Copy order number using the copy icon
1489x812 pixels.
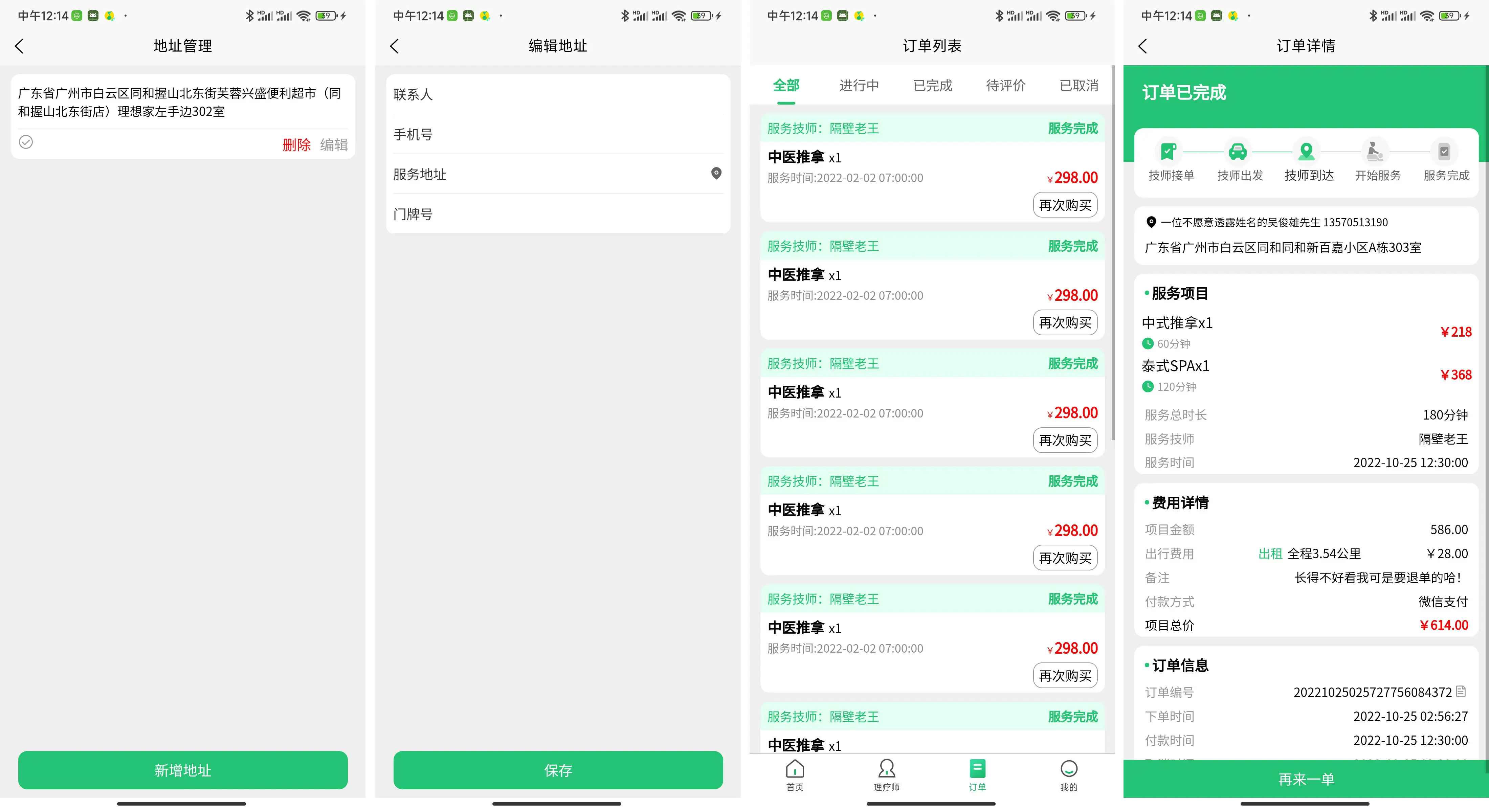click(x=1461, y=691)
